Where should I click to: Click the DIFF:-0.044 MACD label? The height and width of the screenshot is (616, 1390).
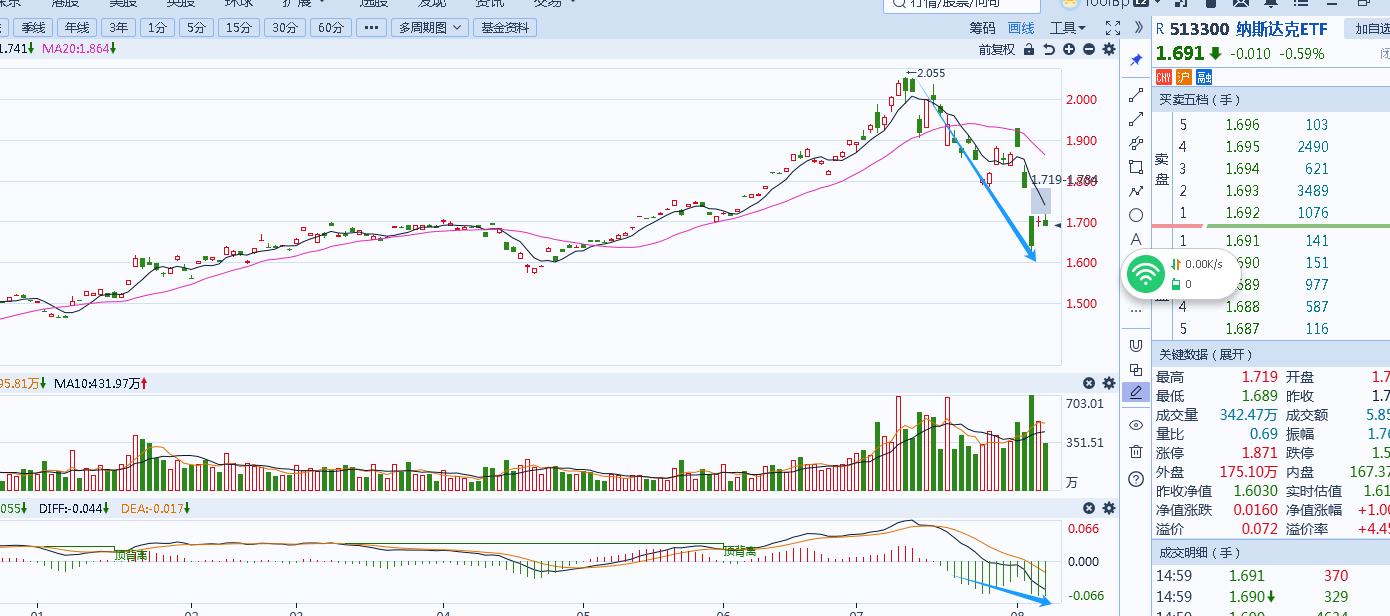73,508
